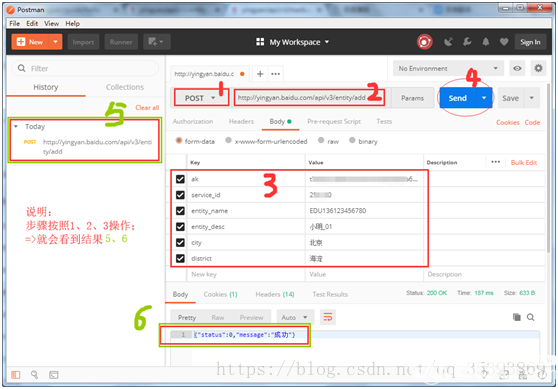This screenshot has width=558, height=389.
Task: Click the Sign In button
Action: (530, 42)
